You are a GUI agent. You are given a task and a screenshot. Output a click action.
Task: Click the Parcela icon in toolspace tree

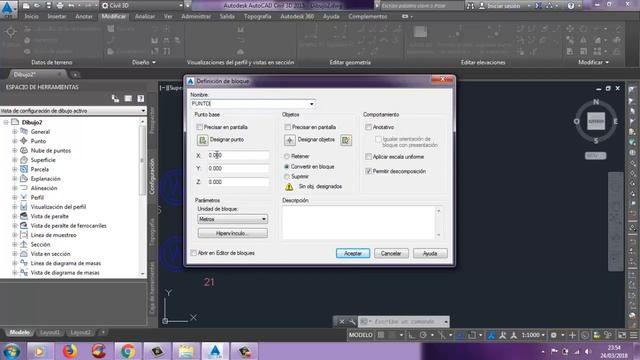24,169
